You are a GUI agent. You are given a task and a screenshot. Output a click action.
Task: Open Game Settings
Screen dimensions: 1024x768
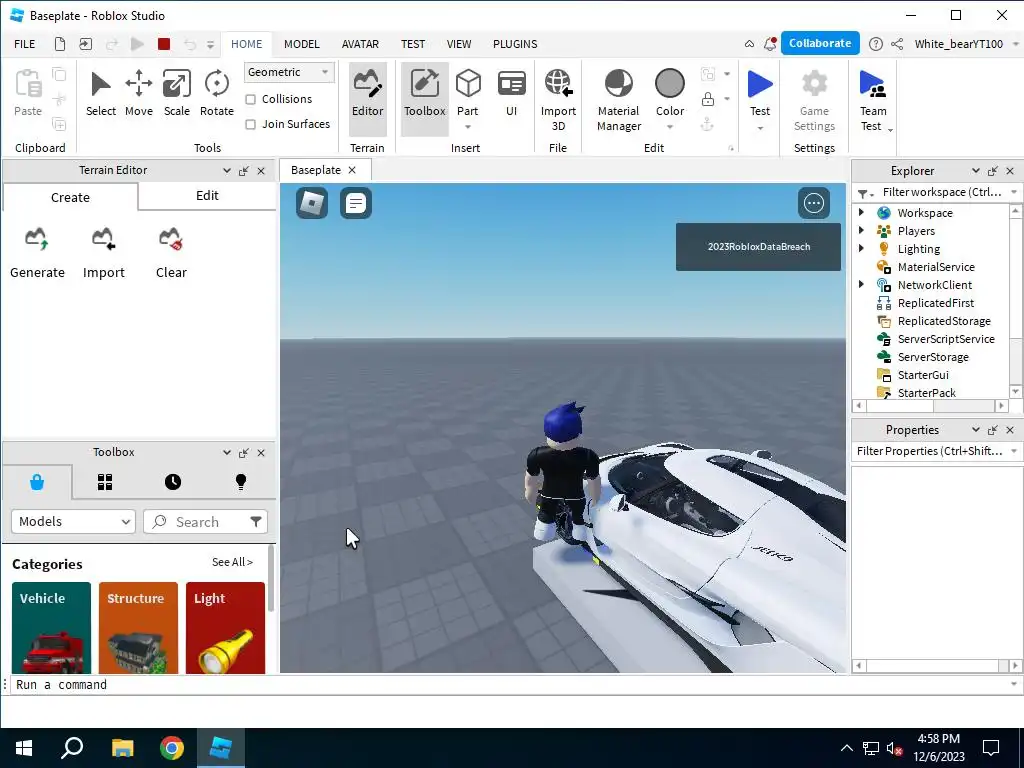click(814, 99)
